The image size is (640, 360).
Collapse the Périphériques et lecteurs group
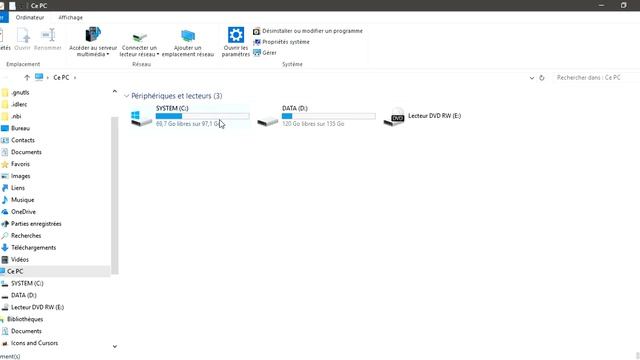(x=127, y=96)
